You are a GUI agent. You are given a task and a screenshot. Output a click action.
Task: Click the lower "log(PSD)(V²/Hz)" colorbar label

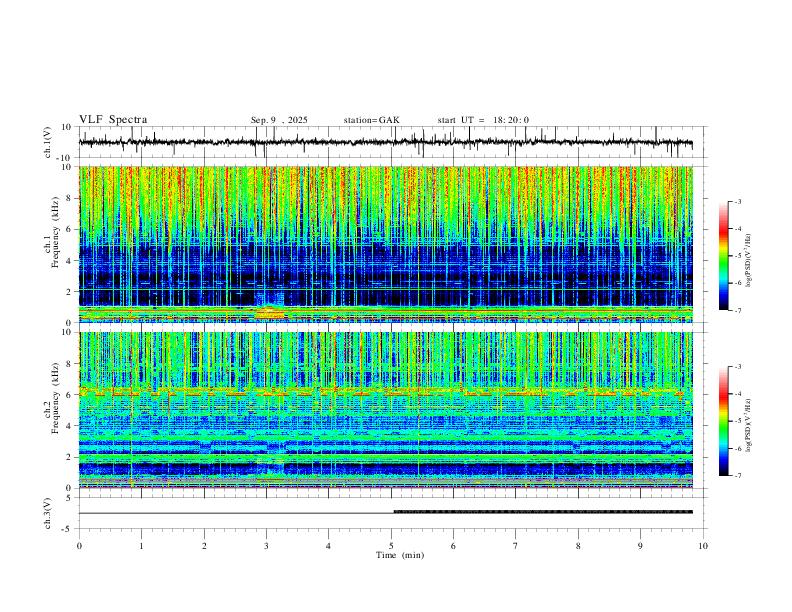pyautogui.click(x=748, y=426)
